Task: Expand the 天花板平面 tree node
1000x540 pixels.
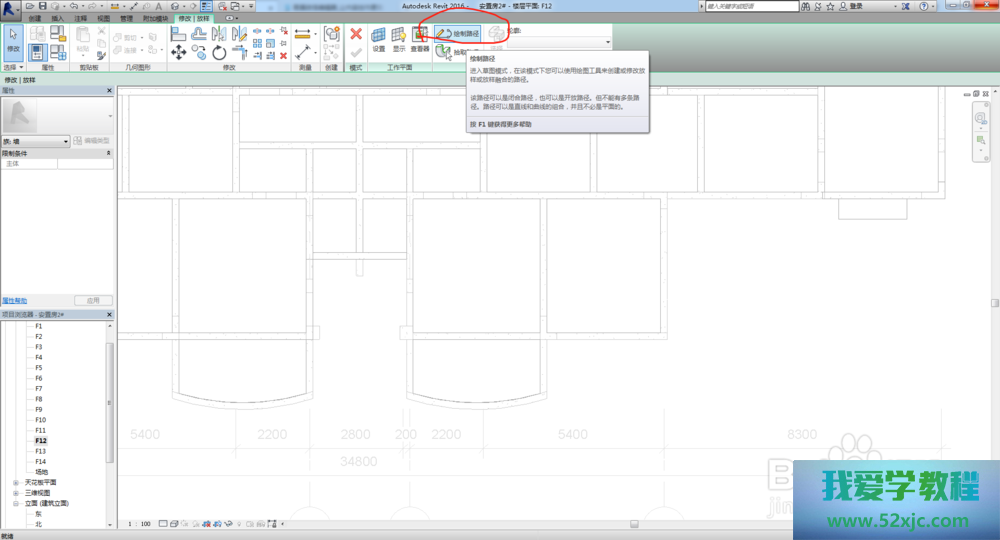Action: pos(15,482)
